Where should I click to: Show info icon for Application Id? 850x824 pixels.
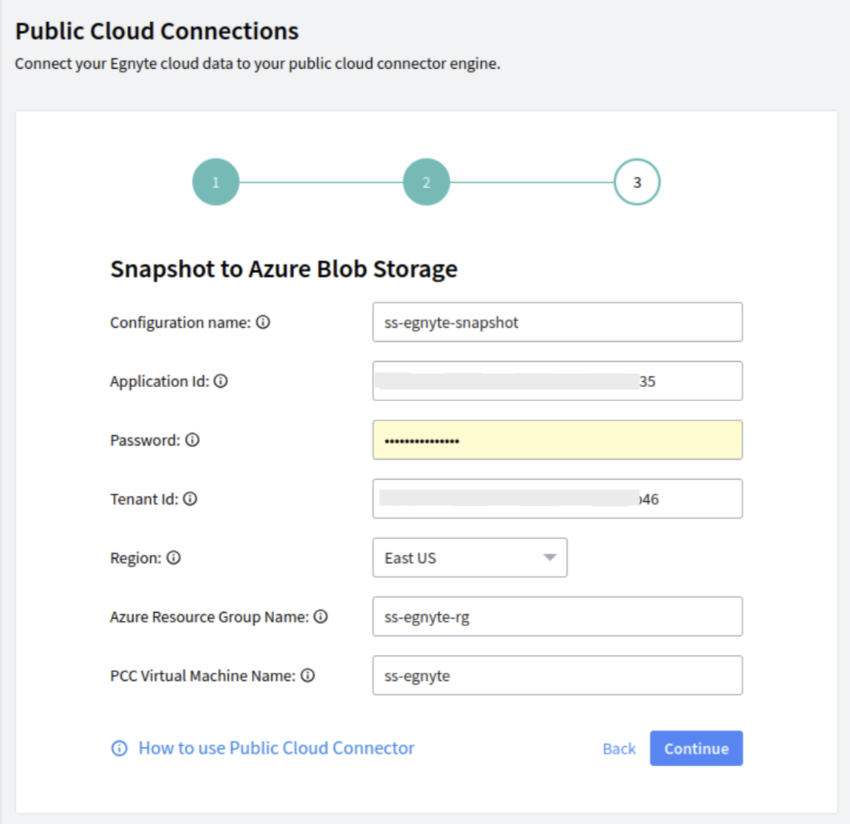click(x=221, y=381)
